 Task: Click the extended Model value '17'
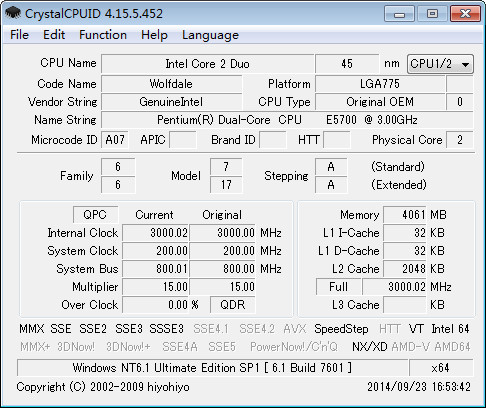226,185
